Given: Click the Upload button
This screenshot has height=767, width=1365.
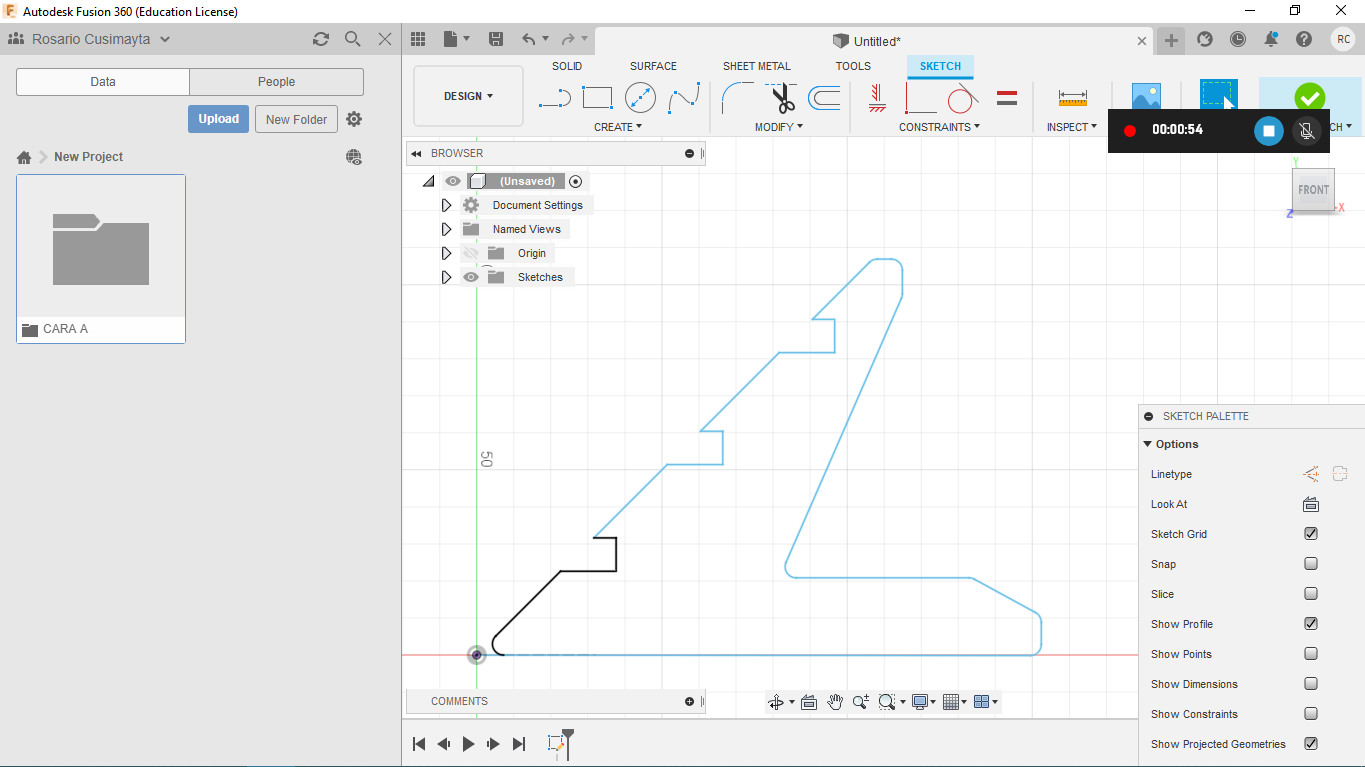Looking at the screenshot, I should coord(218,119).
